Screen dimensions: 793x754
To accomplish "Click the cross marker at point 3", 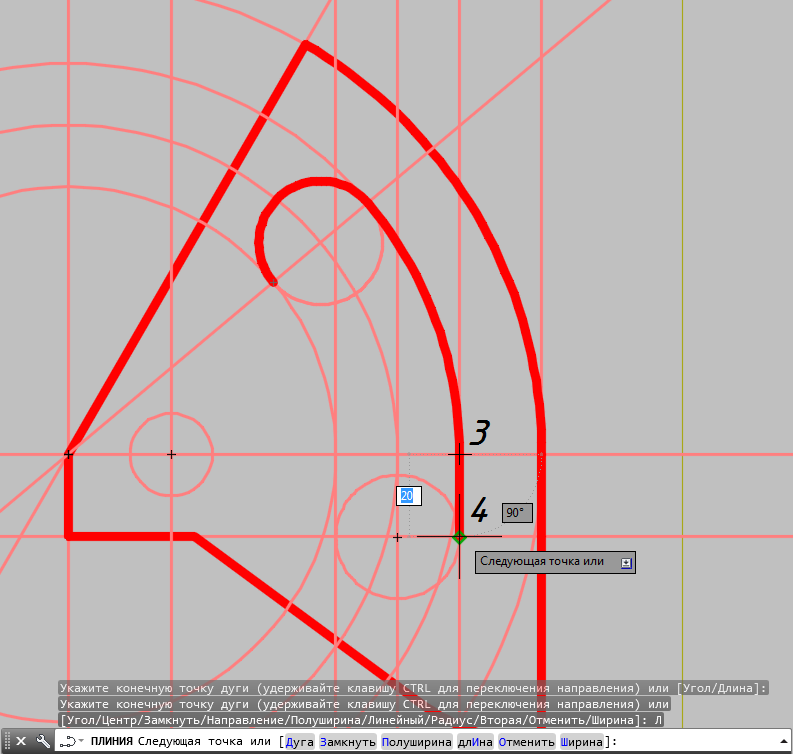I will (459, 454).
